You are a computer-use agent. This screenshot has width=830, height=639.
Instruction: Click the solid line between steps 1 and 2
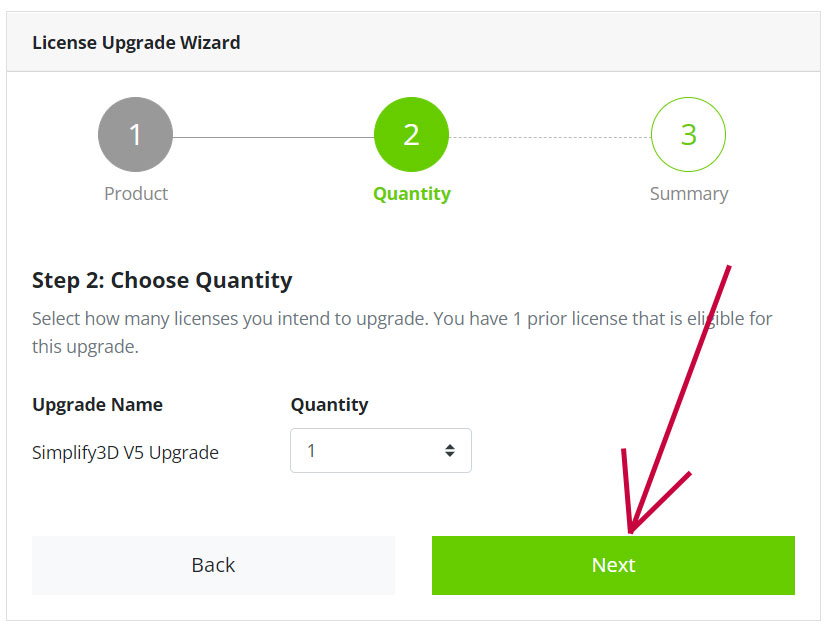[x=273, y=136]
